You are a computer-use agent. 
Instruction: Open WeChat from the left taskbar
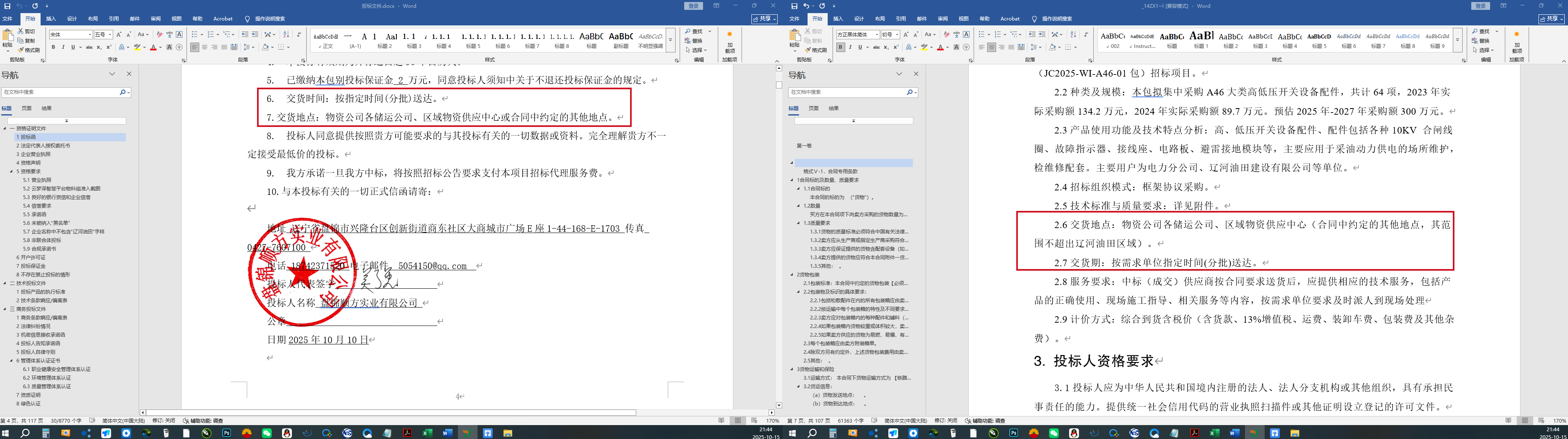tap(266, 434)
